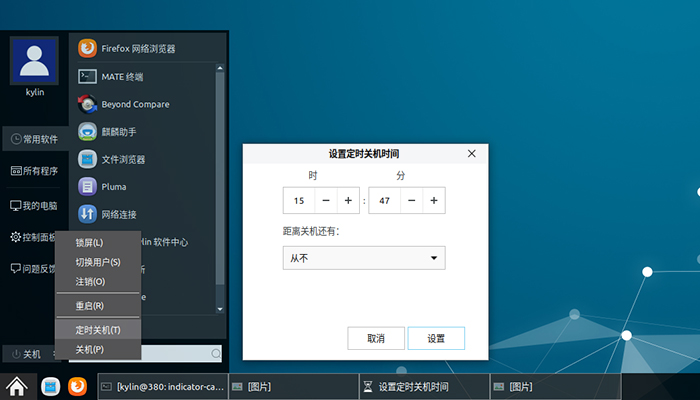Viewport: 700px width, 400px height.
Task: Click the kylin user avatar
Action: [35, 62]
